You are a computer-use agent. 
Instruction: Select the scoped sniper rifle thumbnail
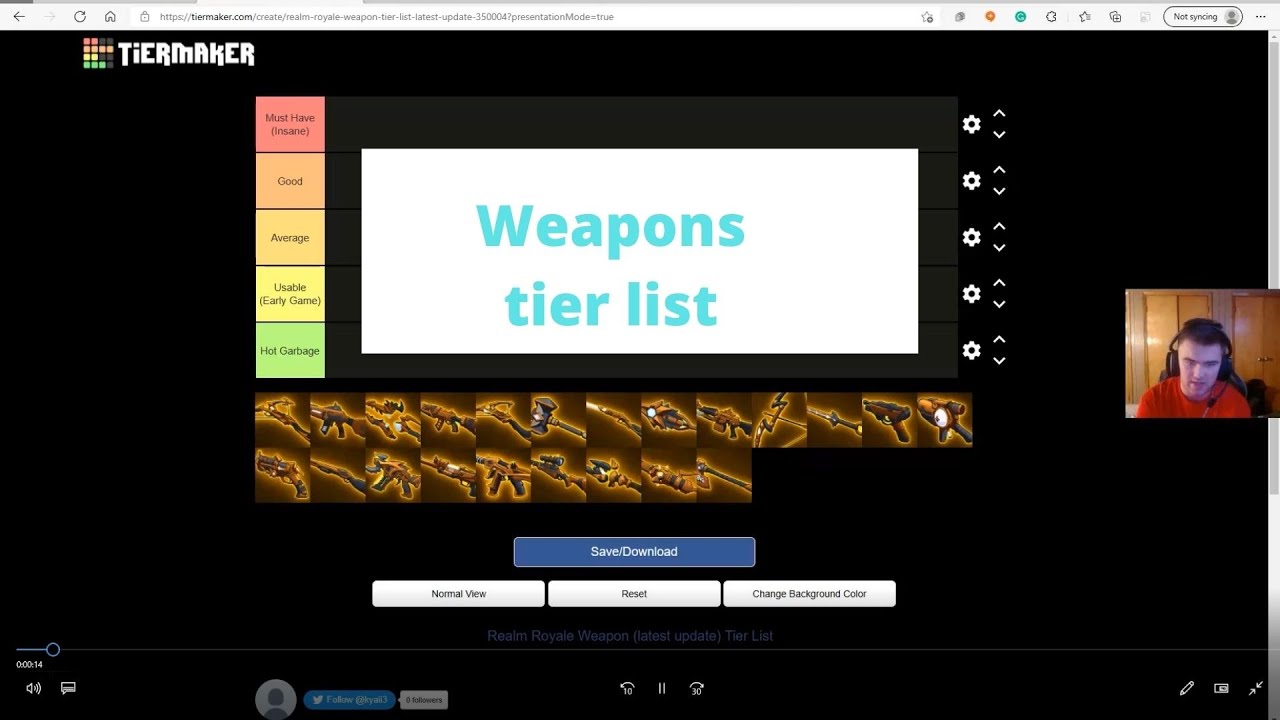558,475
